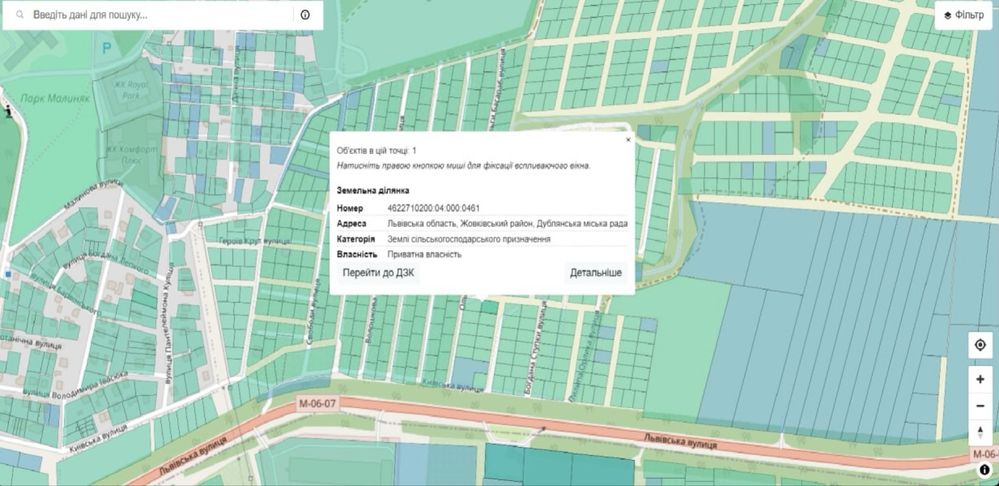Image resolution: width=999 pixels, height=486 pixels.
Task: Click the Детальніше button
Action: [596, 273]
